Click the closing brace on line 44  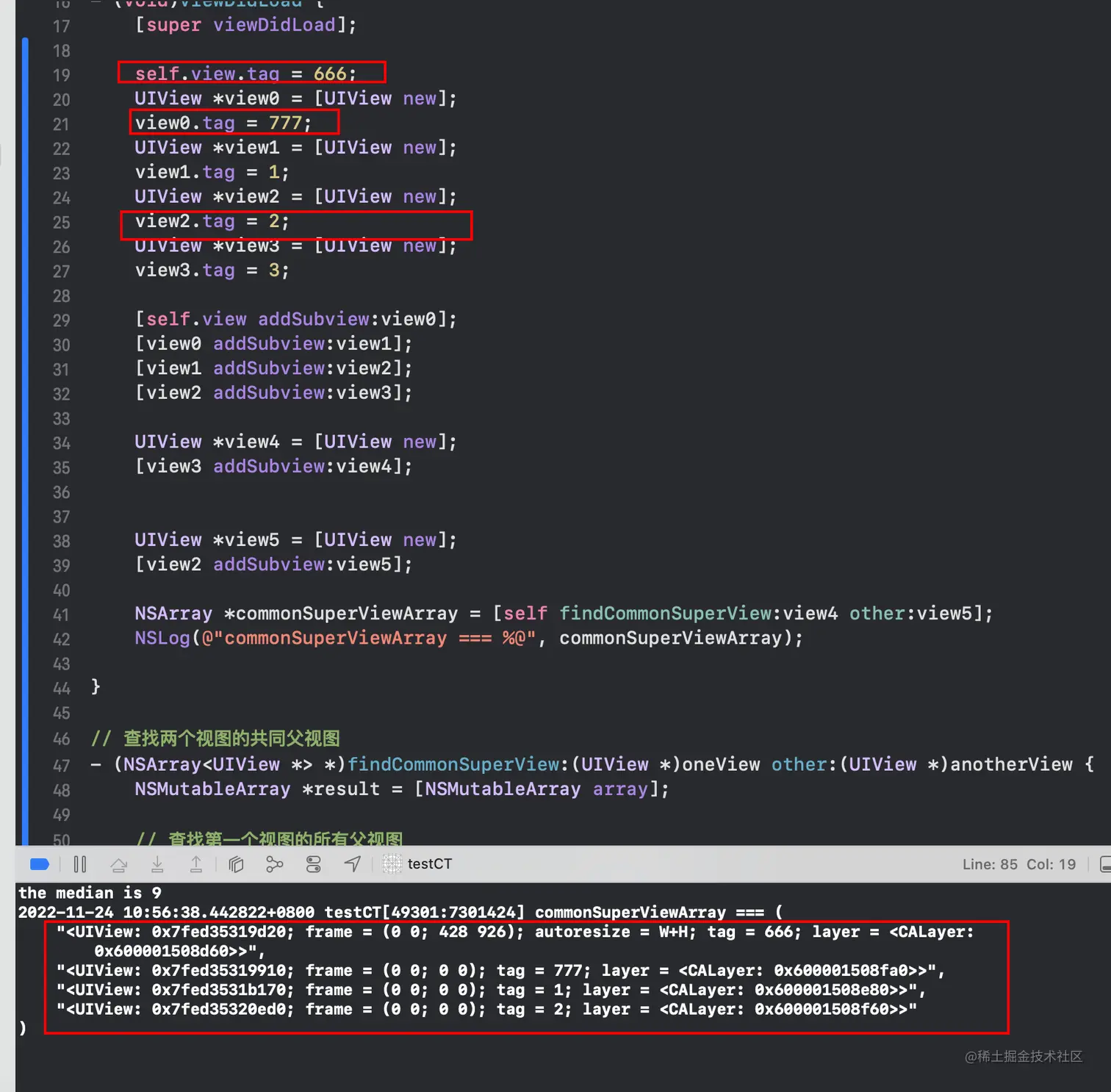tap(96, 686)
